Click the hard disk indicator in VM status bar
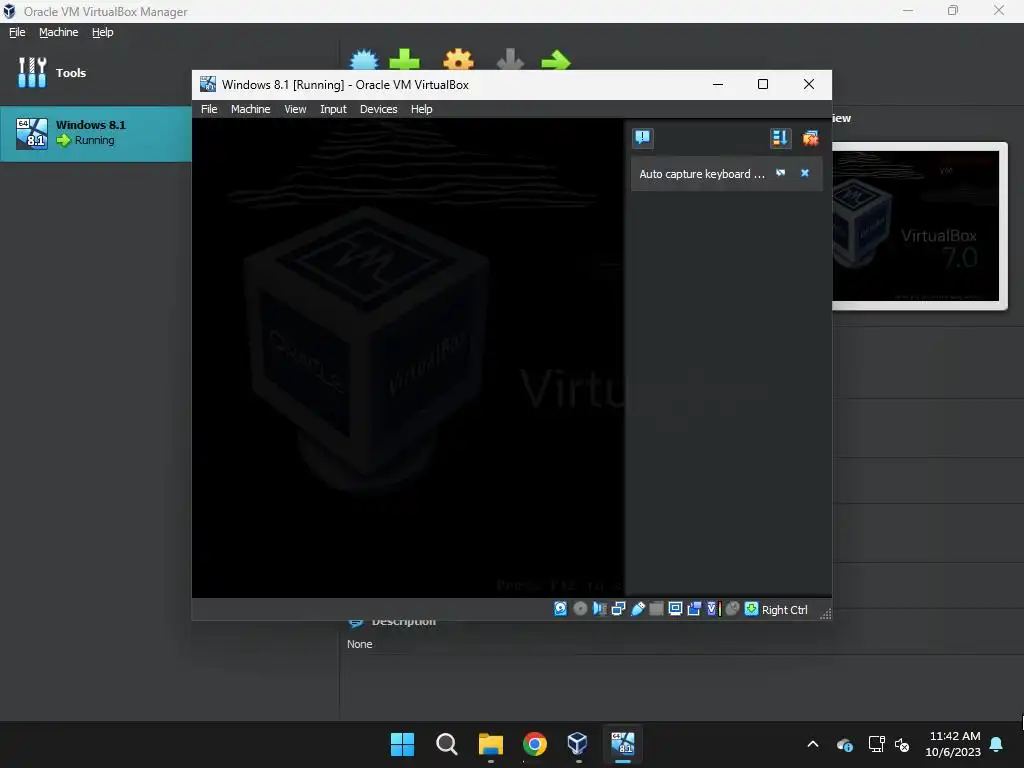This screenshot has width=1024, height=768. [x=560, y=609]
